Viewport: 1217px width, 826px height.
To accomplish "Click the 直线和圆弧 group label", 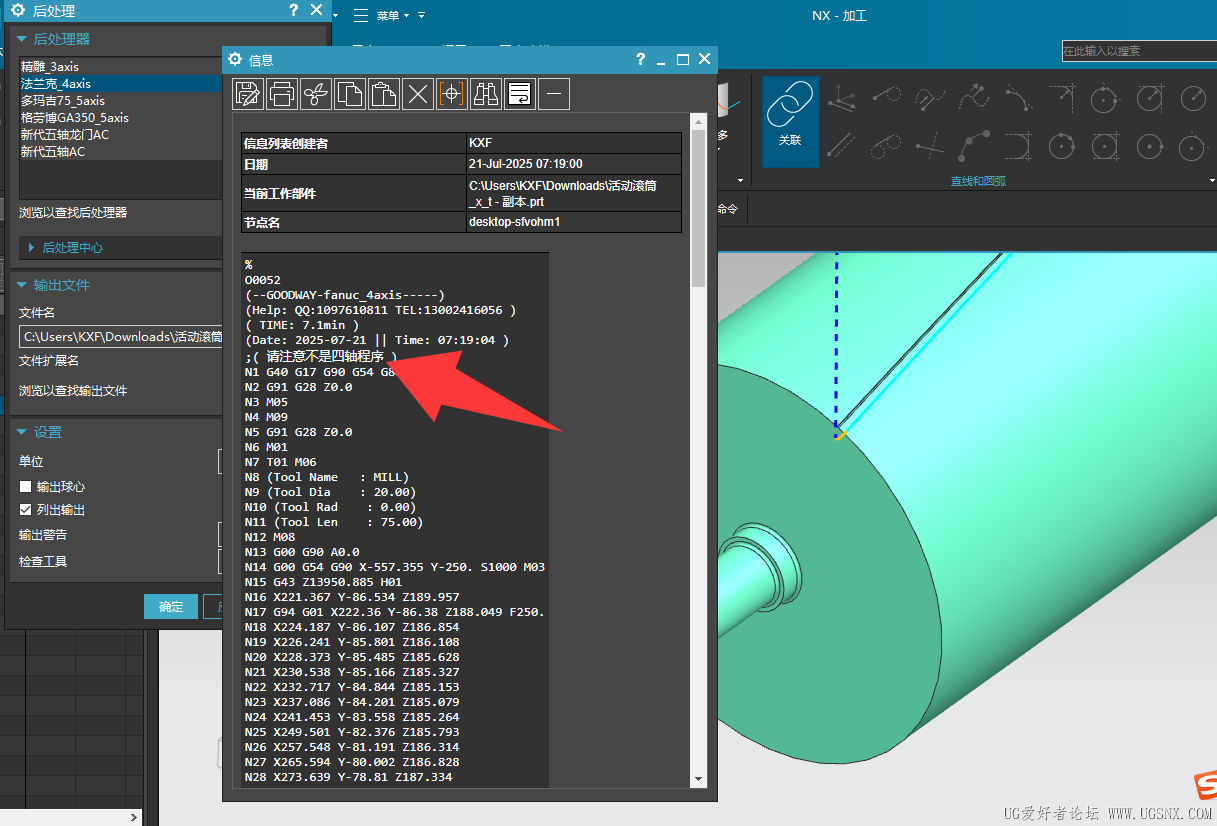I will pyautogui.click(x=978, y=182).
